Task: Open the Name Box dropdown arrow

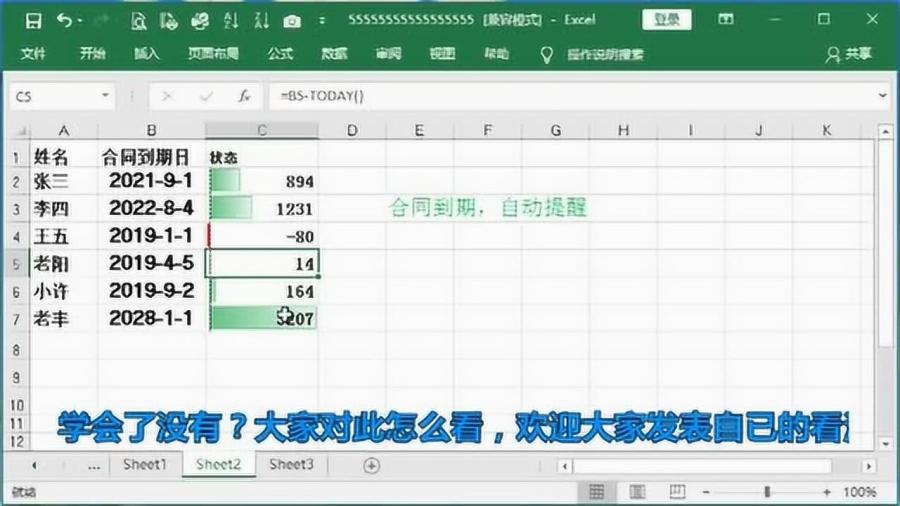Action: pyautogui.click(x=105, y=96)
